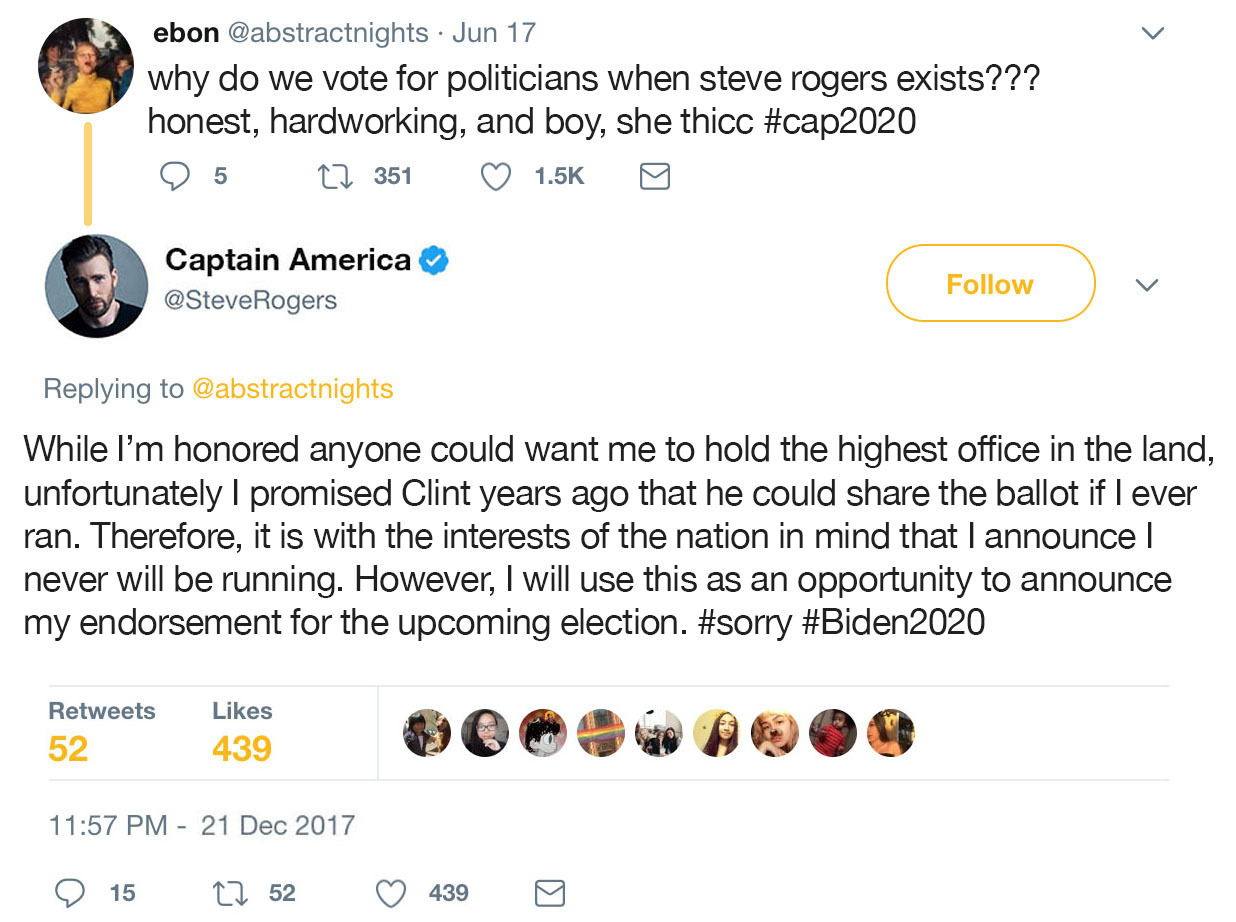The height and width of the screenshot is (922, 1236).
Task: Share Captain America's tweet via envelope icon
Action: pyautogui.click(x=550, y=892)
